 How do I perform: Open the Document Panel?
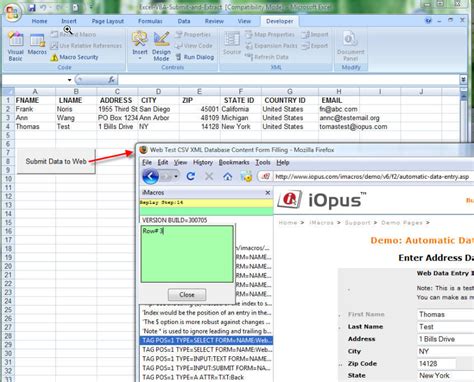[351, 46]
